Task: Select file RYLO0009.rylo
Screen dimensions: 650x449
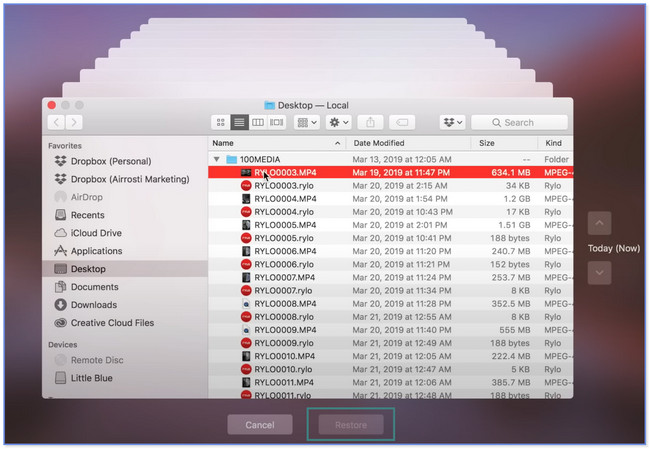Action: tap(390, 343)
